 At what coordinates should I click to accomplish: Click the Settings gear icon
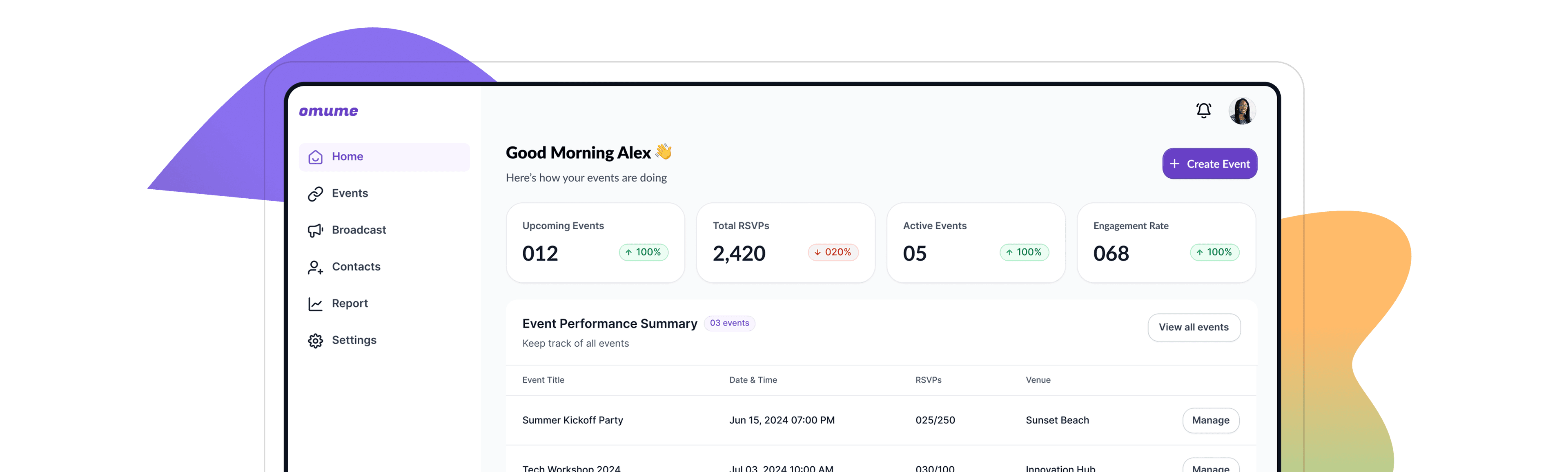[315, 341]
